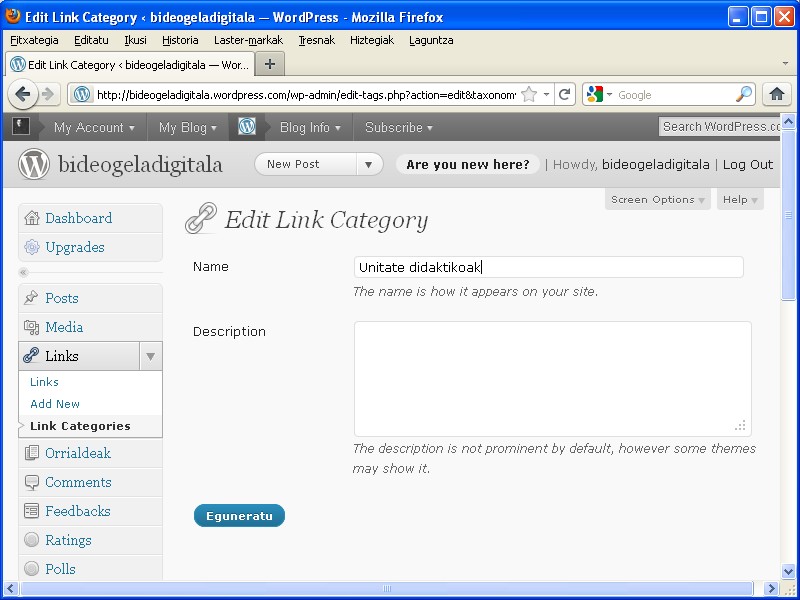
Task: Open the Hiztegiak menu
Action: point(372,40)
